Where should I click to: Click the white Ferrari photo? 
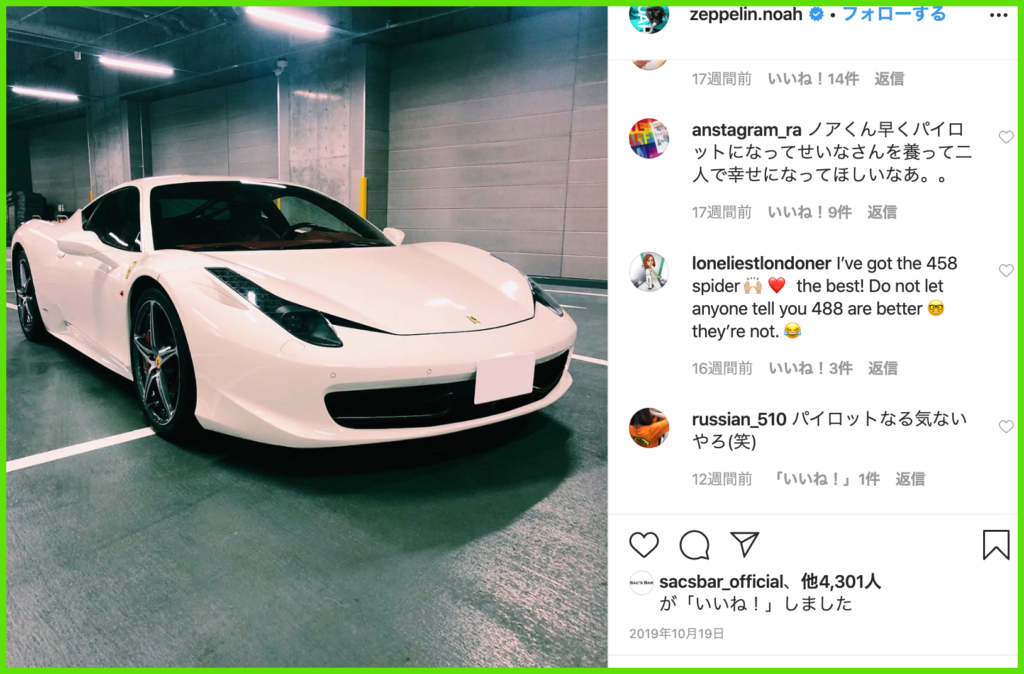coord(307,337)
